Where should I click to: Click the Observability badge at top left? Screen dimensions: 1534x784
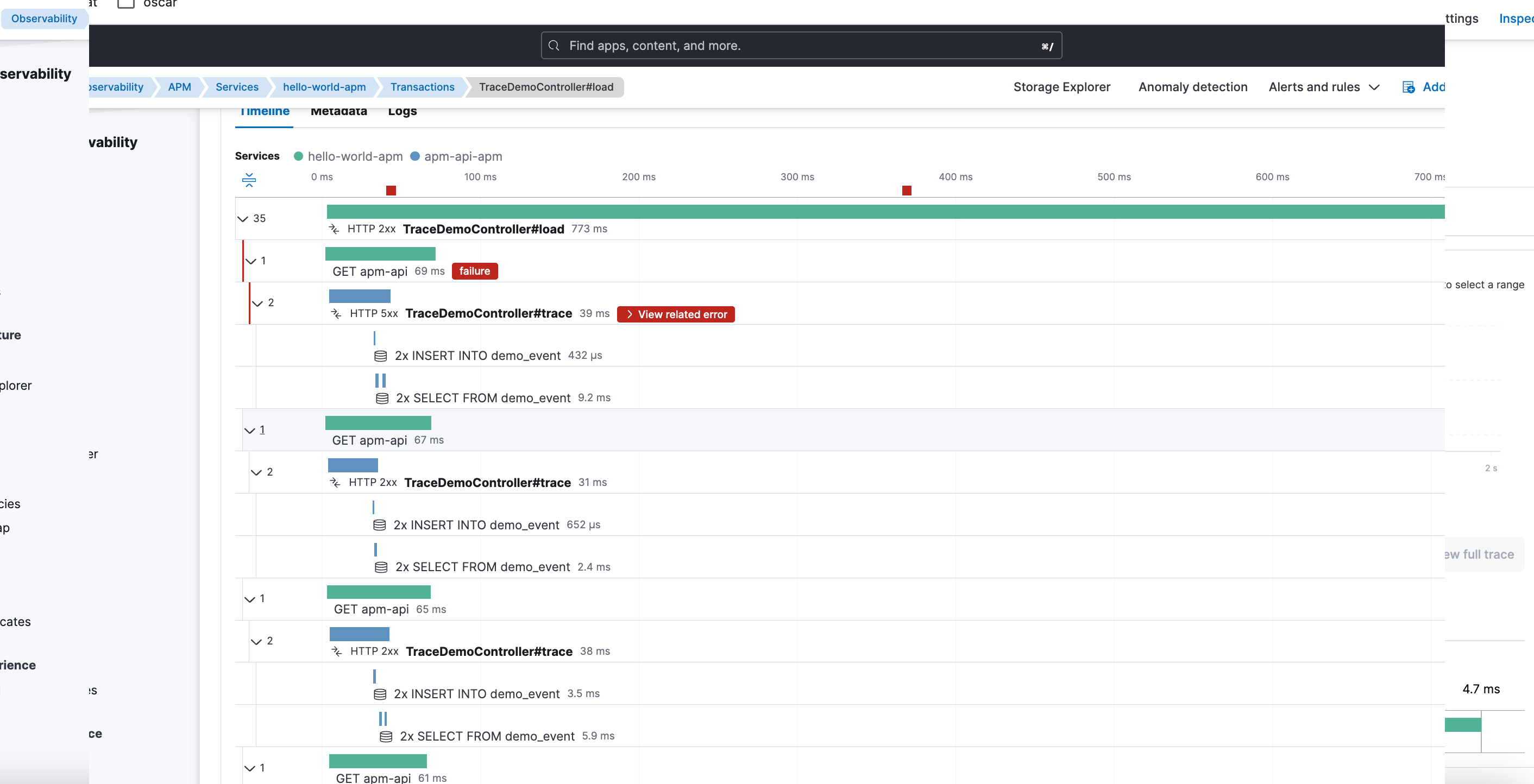point(44,18)
